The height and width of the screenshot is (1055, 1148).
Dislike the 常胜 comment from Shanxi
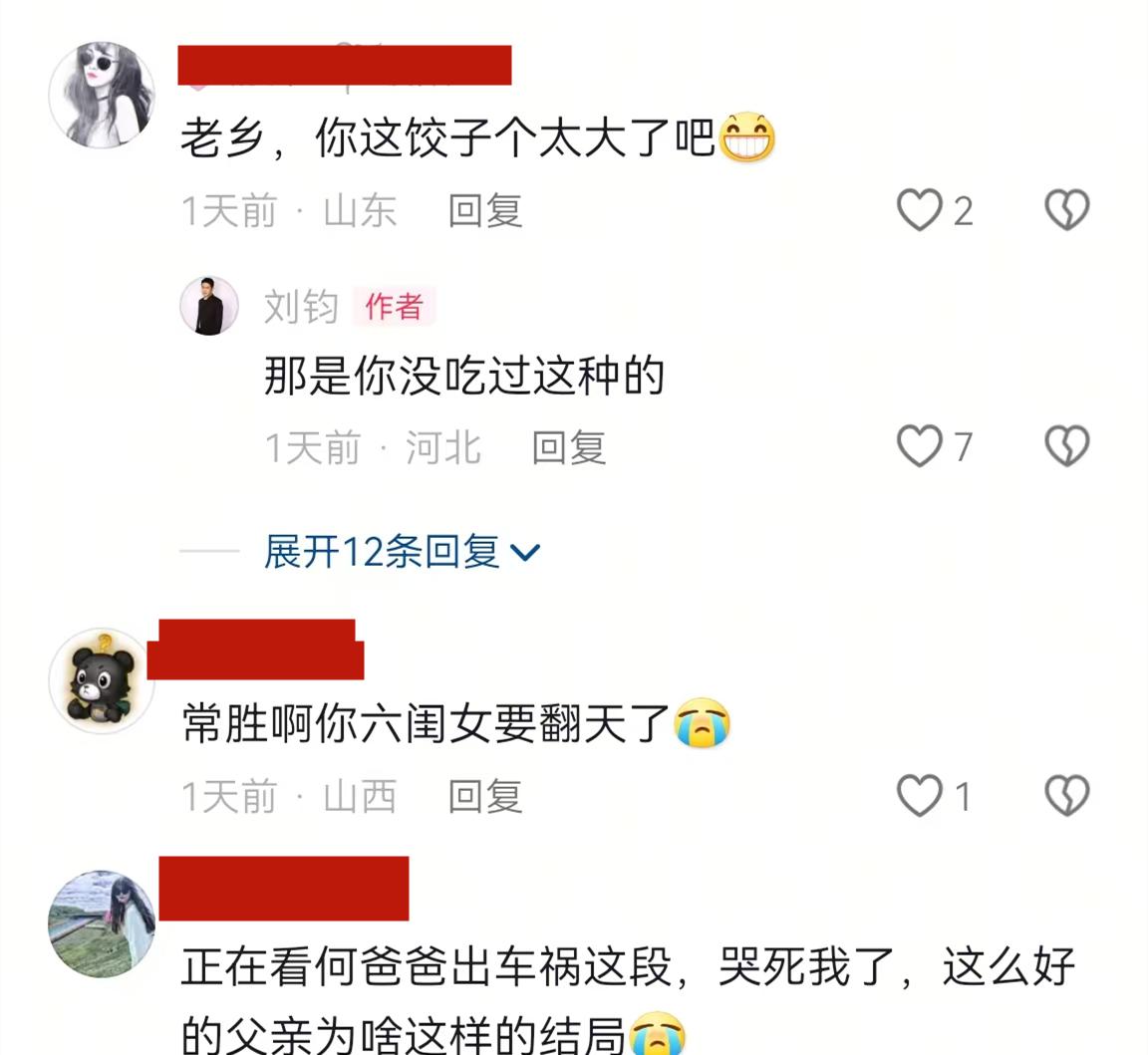click(1066, 795)
